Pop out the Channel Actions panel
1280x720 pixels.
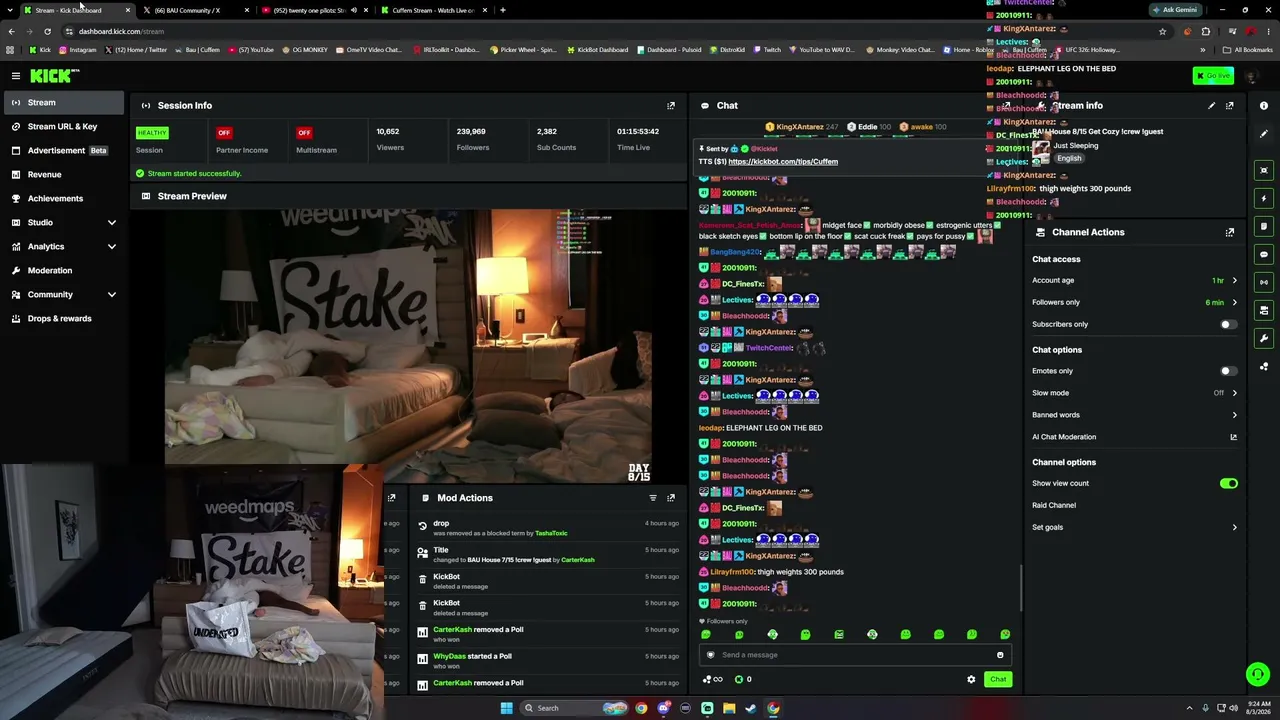[1230, 232]
